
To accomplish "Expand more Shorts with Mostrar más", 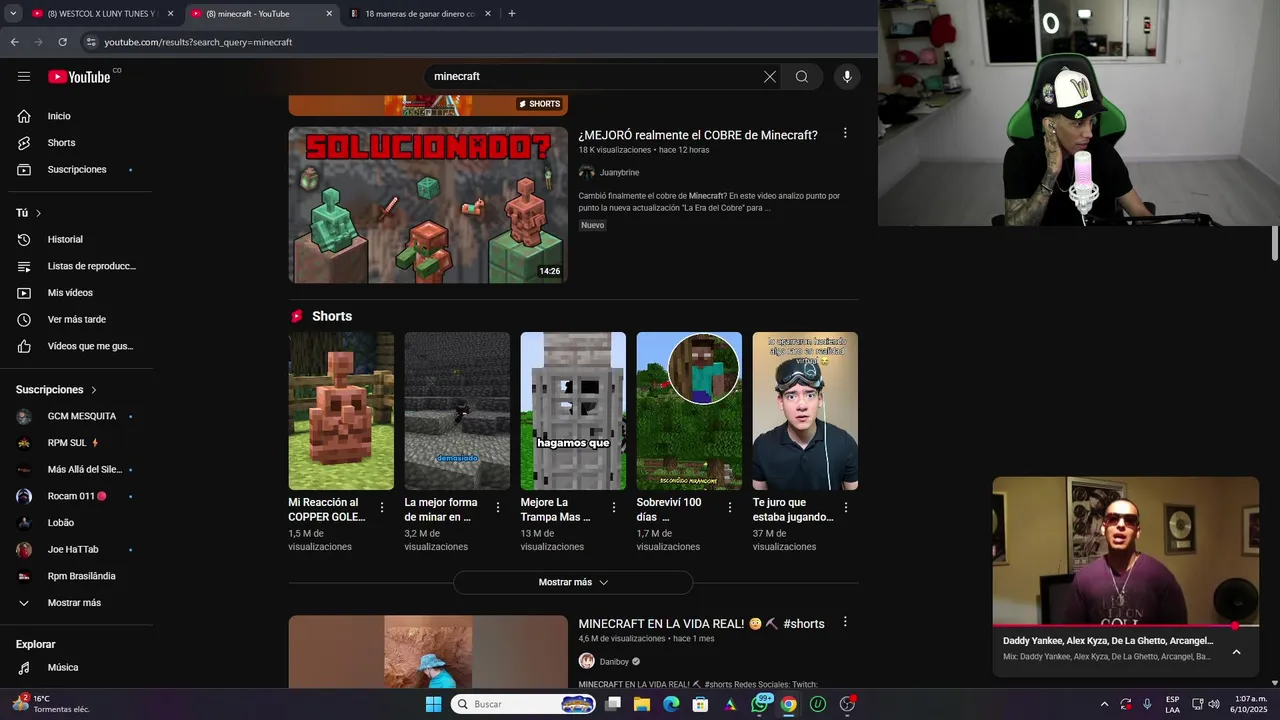I will pyautogui.click(x=573, y=582).
